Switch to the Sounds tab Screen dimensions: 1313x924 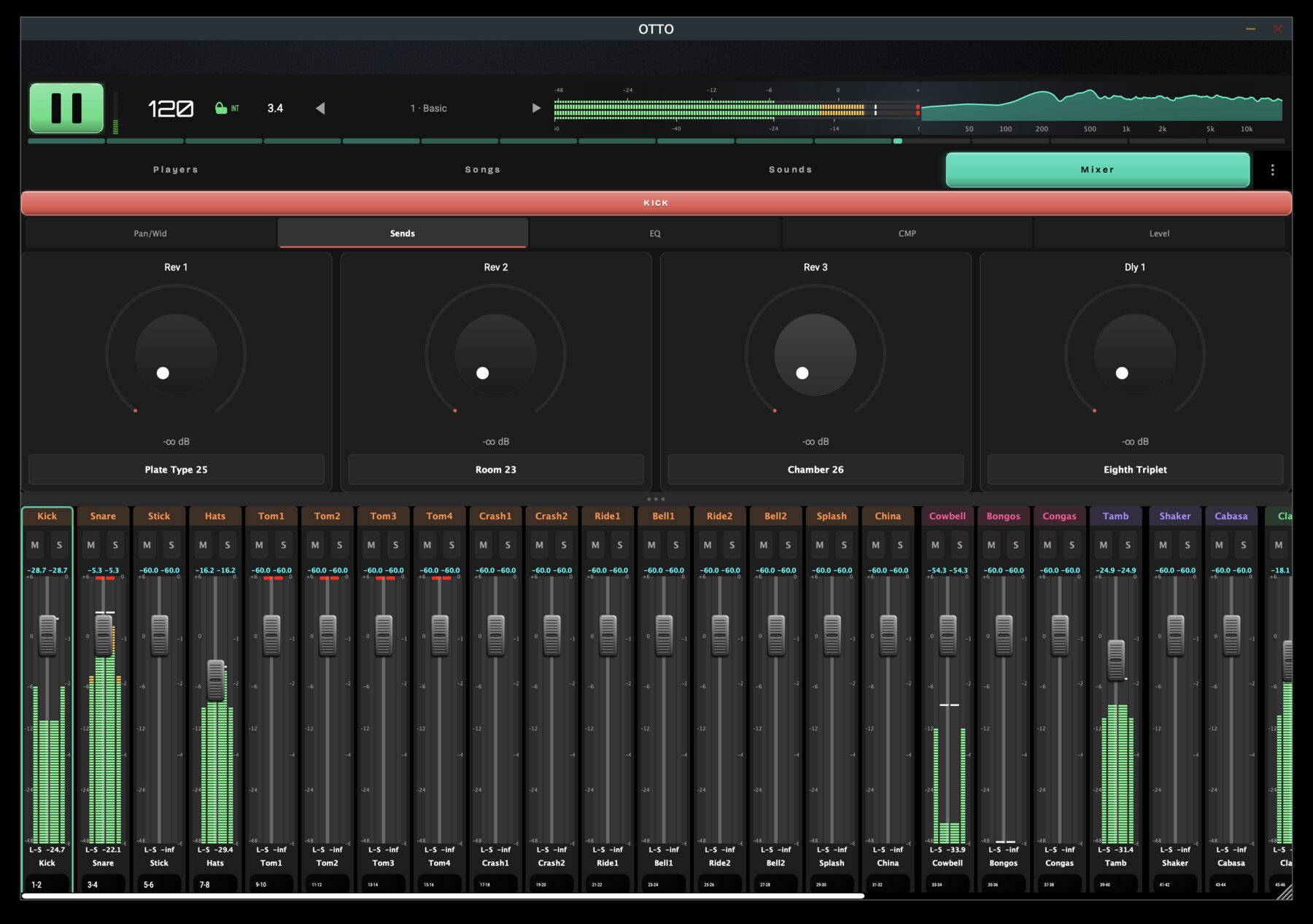791,169
